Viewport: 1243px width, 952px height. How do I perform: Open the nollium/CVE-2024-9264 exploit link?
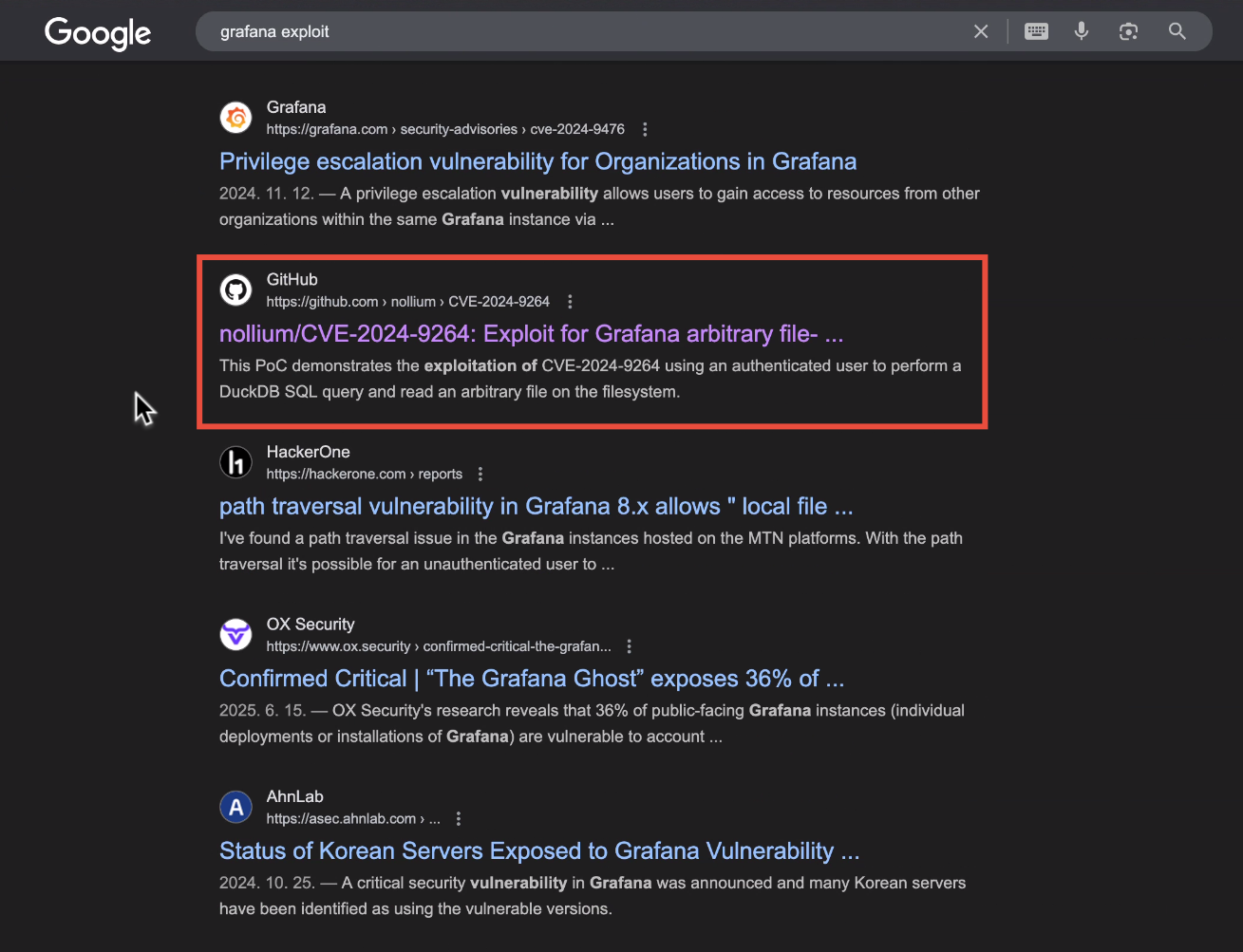pos(532,334)
